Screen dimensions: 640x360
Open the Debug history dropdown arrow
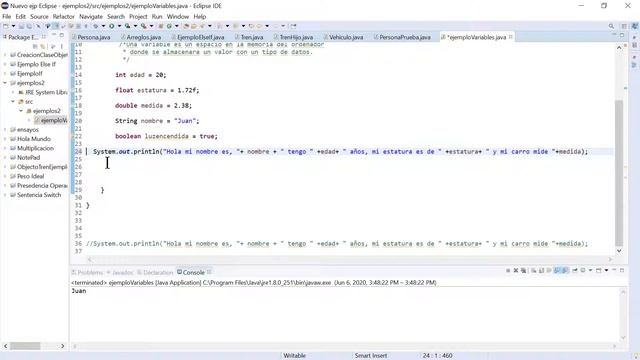(103, 26)
